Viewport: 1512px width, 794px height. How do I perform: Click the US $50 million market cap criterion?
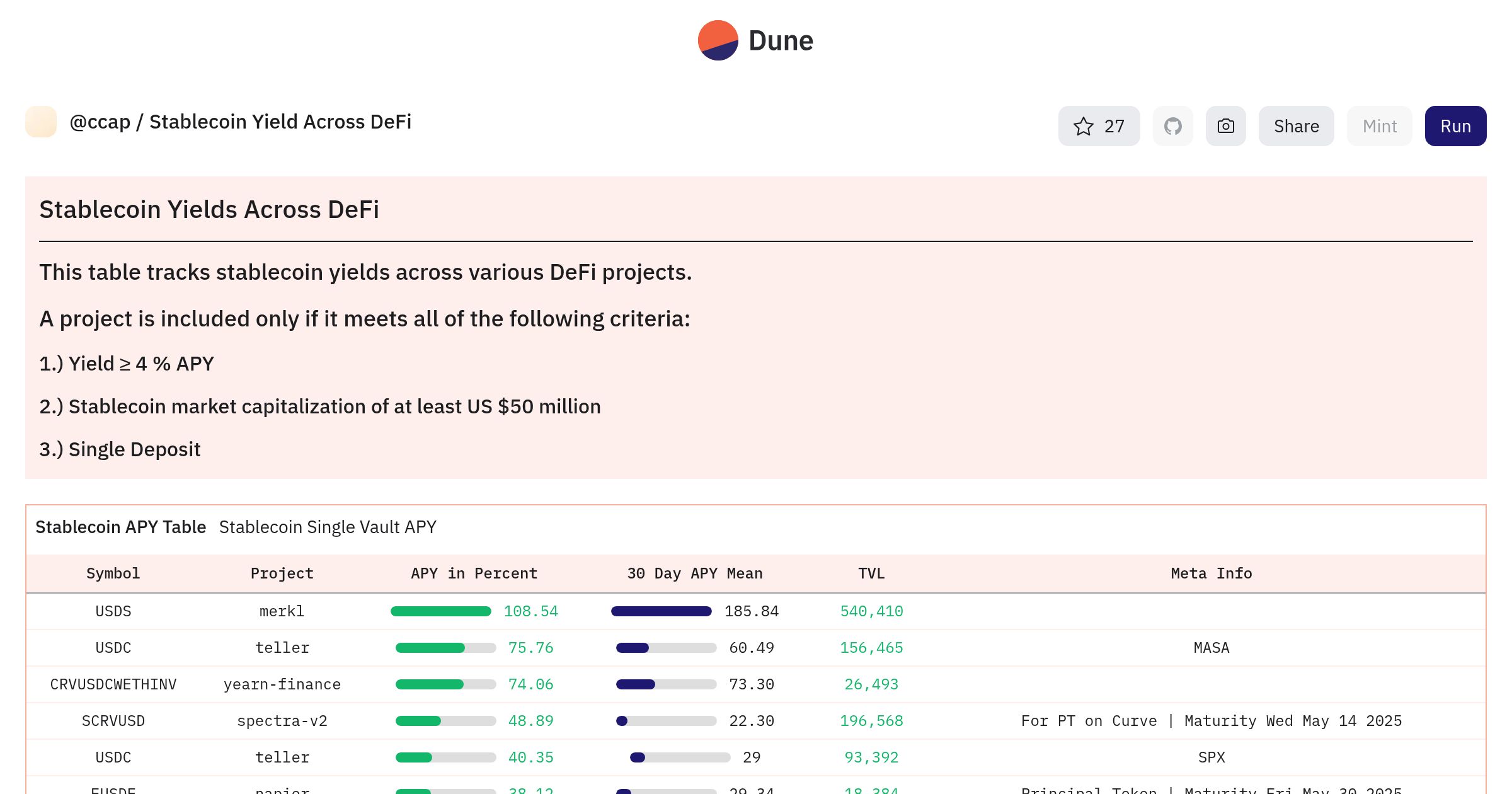320,406
